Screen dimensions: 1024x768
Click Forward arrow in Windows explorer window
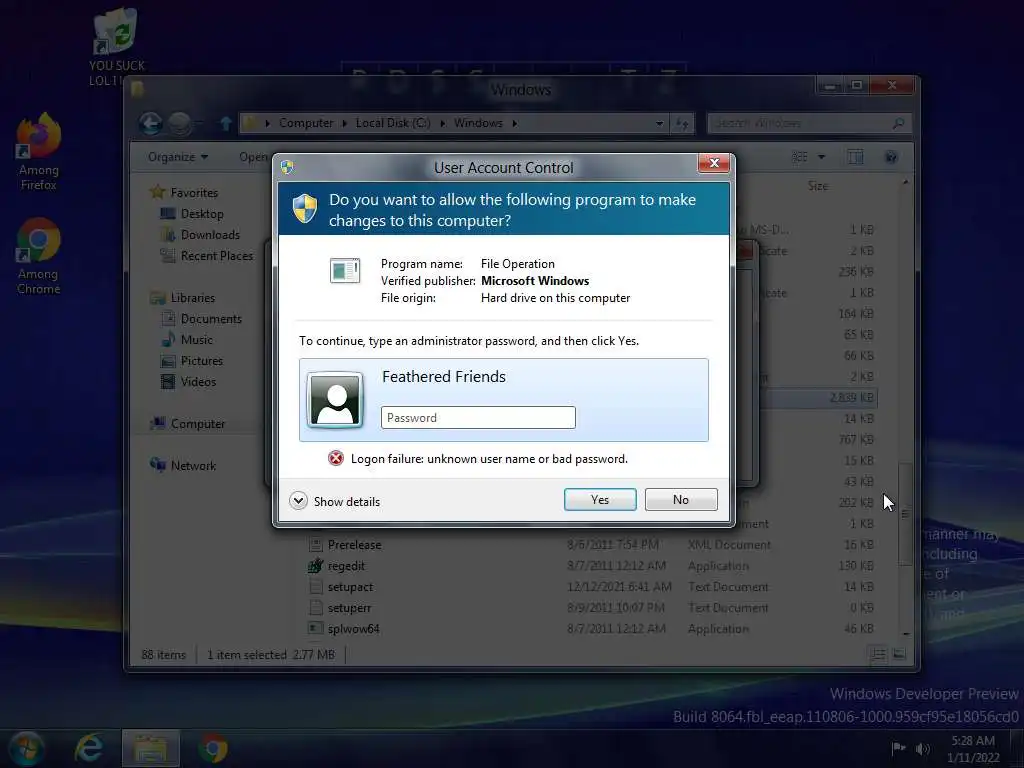180,123
